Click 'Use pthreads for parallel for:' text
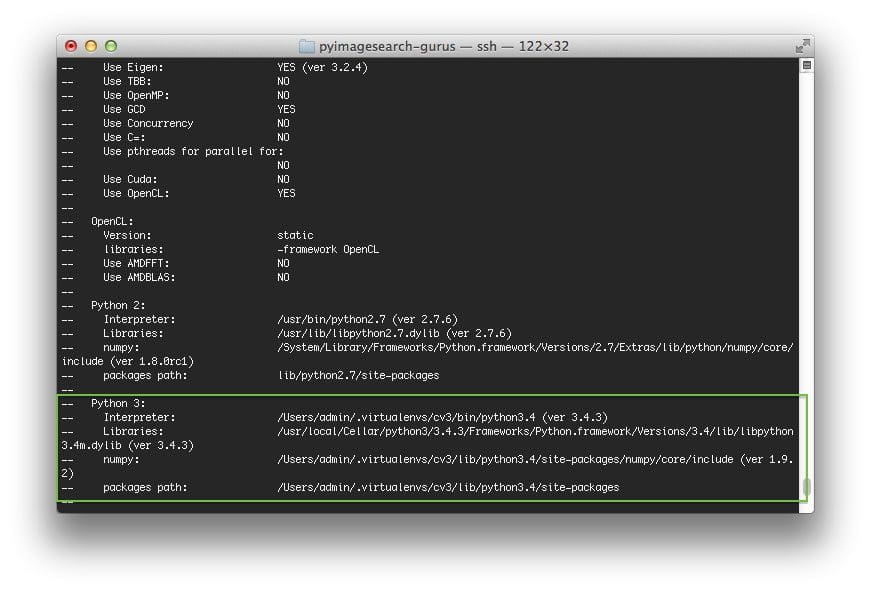Screen dimensions: 871x592 (193, 152)
